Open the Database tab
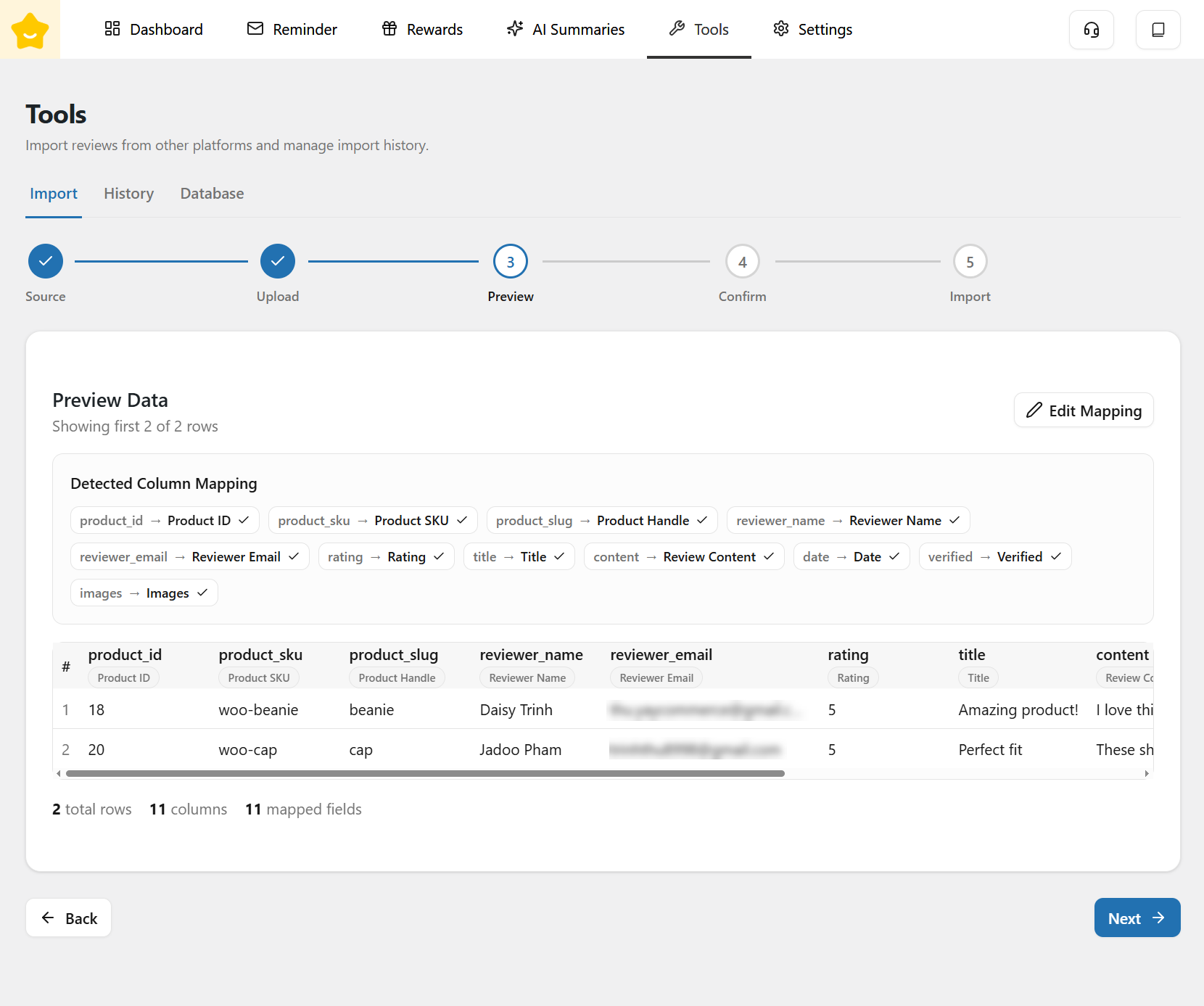1204x1006 pixels. [x=212, y=194]
